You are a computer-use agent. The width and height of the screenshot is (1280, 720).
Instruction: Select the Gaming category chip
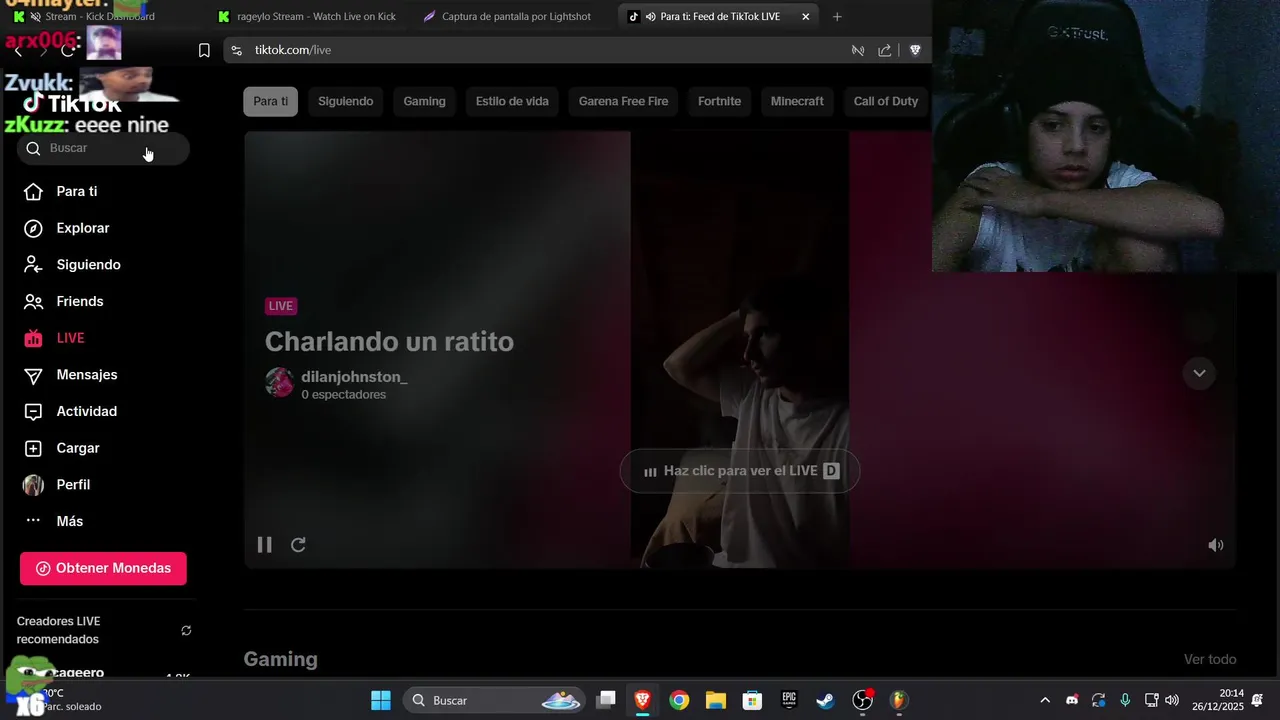tap(424, 101)
